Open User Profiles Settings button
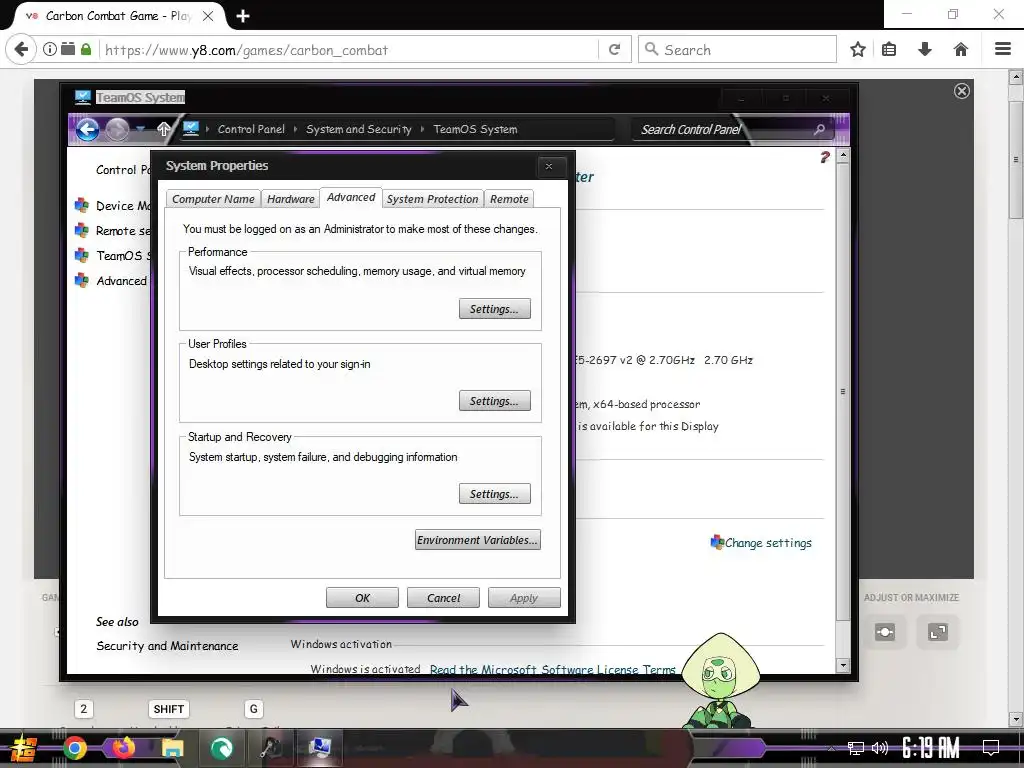1024x768 pixels. coord(494,401)
